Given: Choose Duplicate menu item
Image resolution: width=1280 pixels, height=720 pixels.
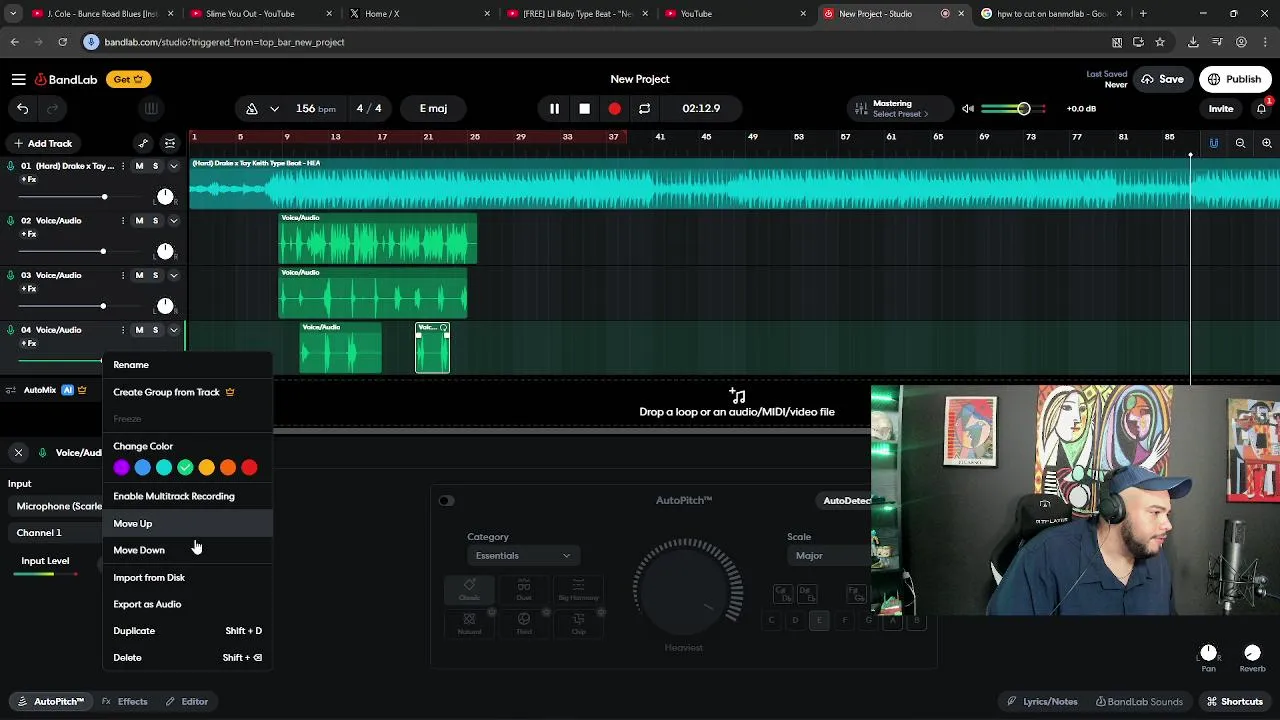Looking at the screenshot, I should [187, 631].
